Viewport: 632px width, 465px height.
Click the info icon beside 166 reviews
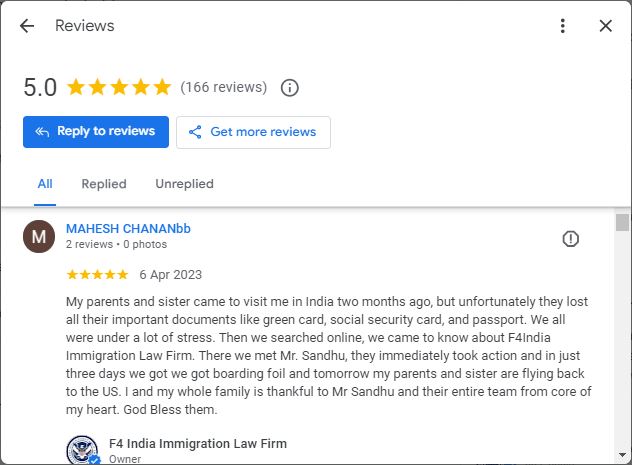[x=289, y=87]
